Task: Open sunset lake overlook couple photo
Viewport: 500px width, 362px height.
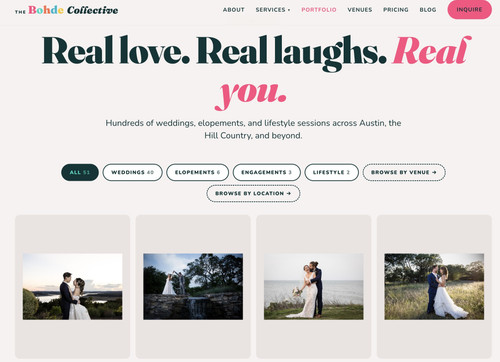Action: [72, 287]
